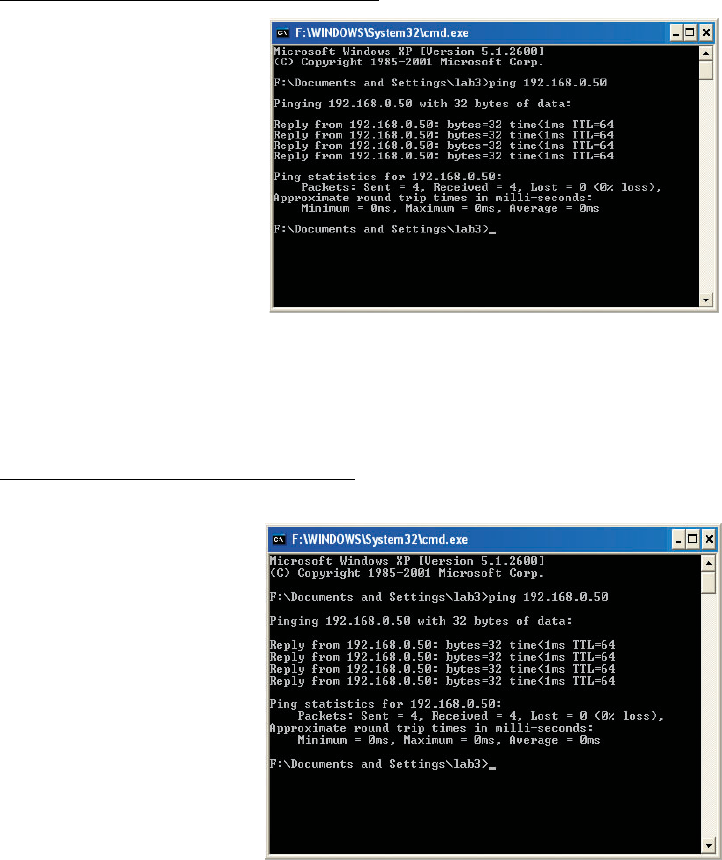This screenshot has width=722, height=860.
Task: Focus the upper window's title bar text
Action: click(382, 33)
